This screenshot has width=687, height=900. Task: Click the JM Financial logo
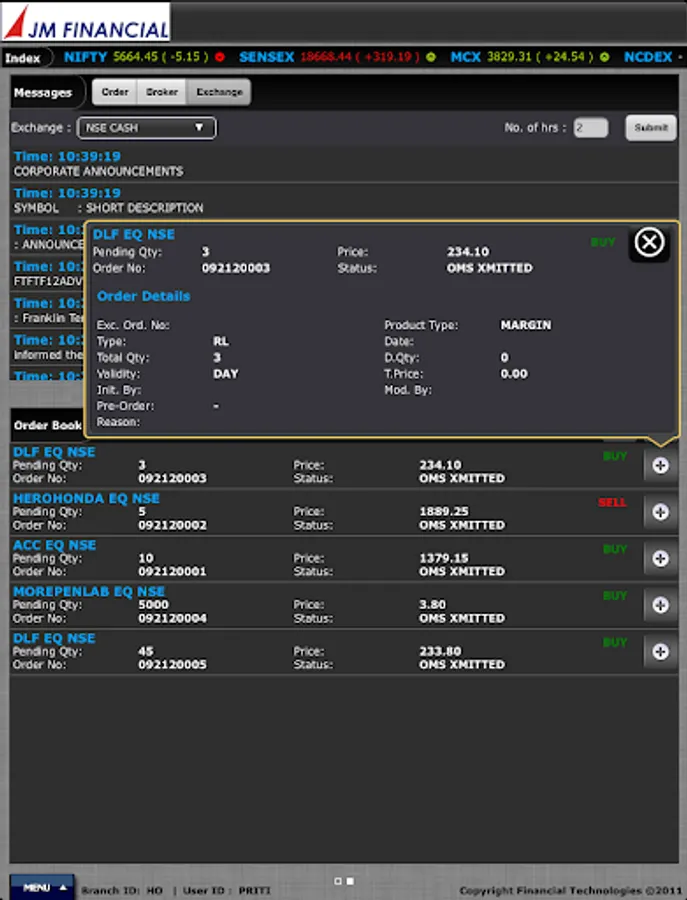86,22
